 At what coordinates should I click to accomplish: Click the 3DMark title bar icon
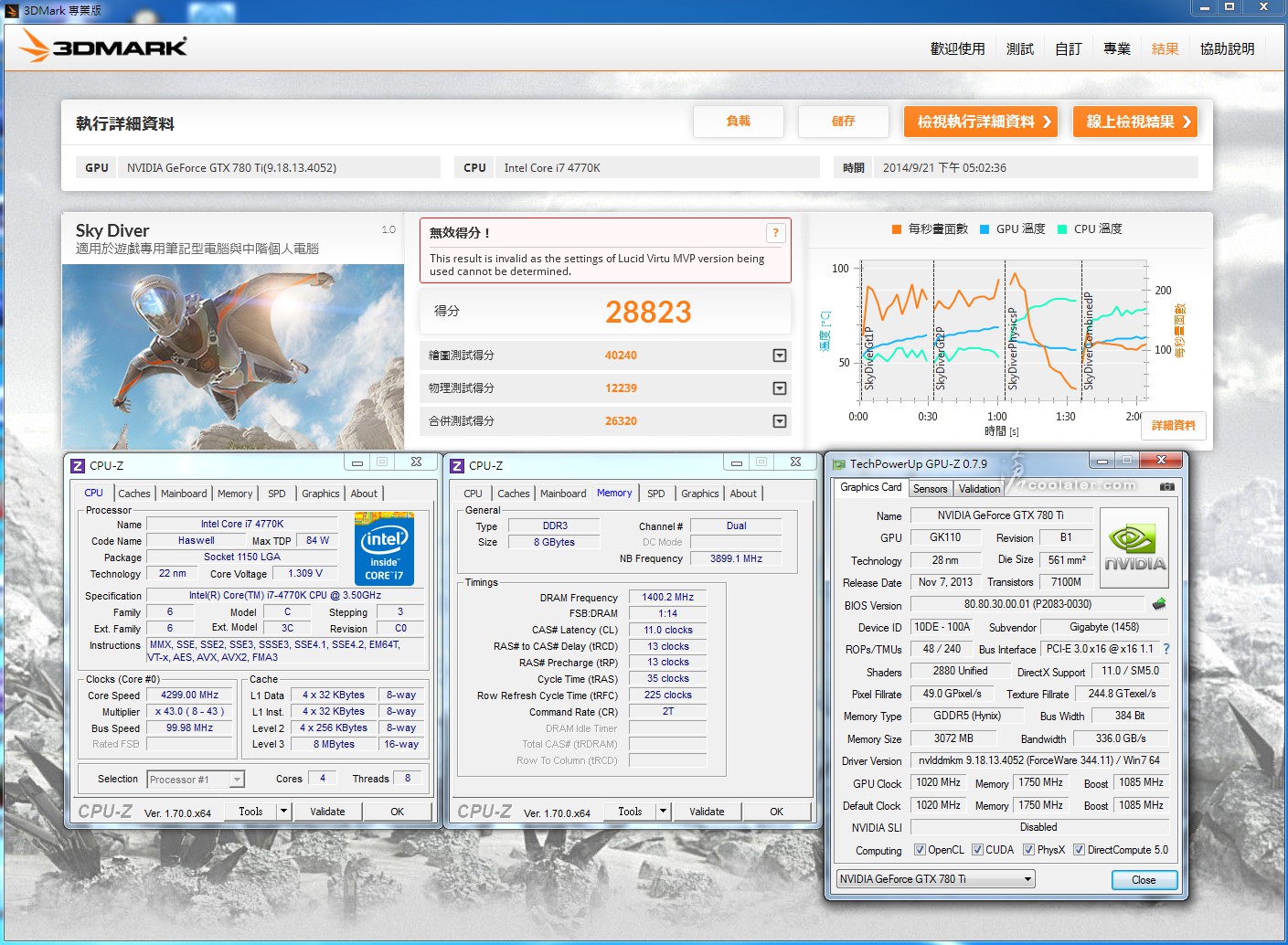click(x=12, y=10)
